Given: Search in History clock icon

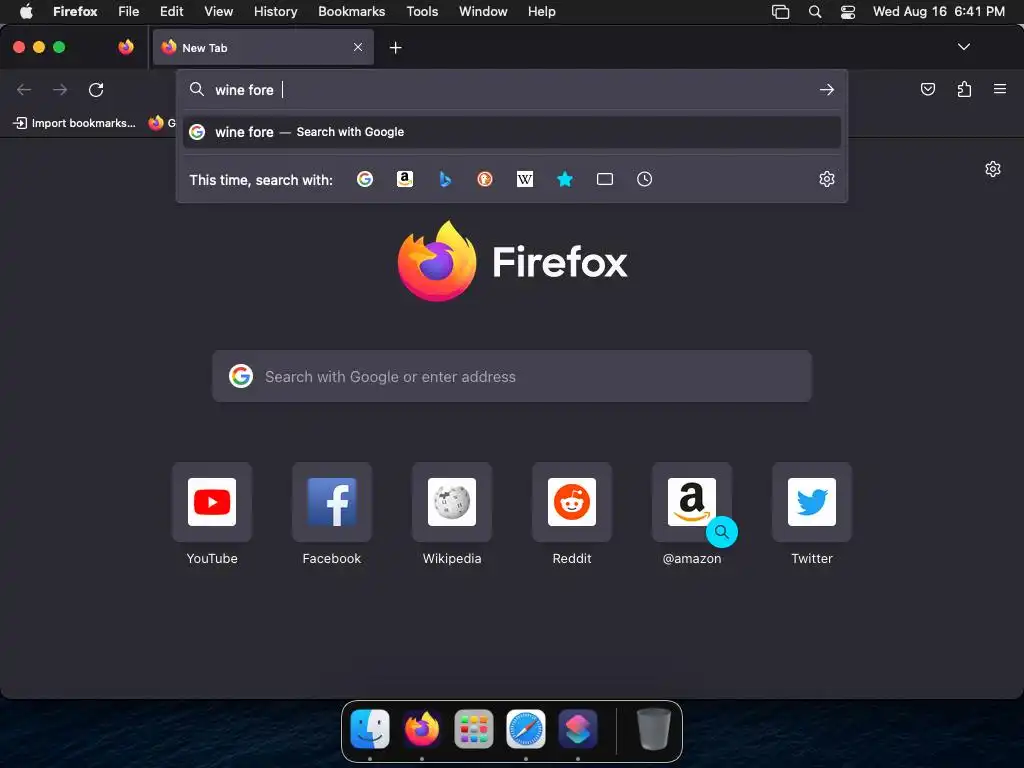Looking at the screenshot, I should pyautogui.click(x=645, y=179).
